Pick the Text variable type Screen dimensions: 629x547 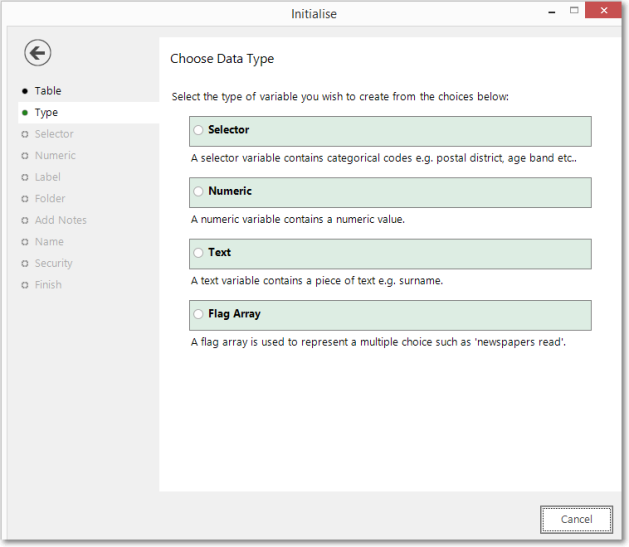click(390, 254)
